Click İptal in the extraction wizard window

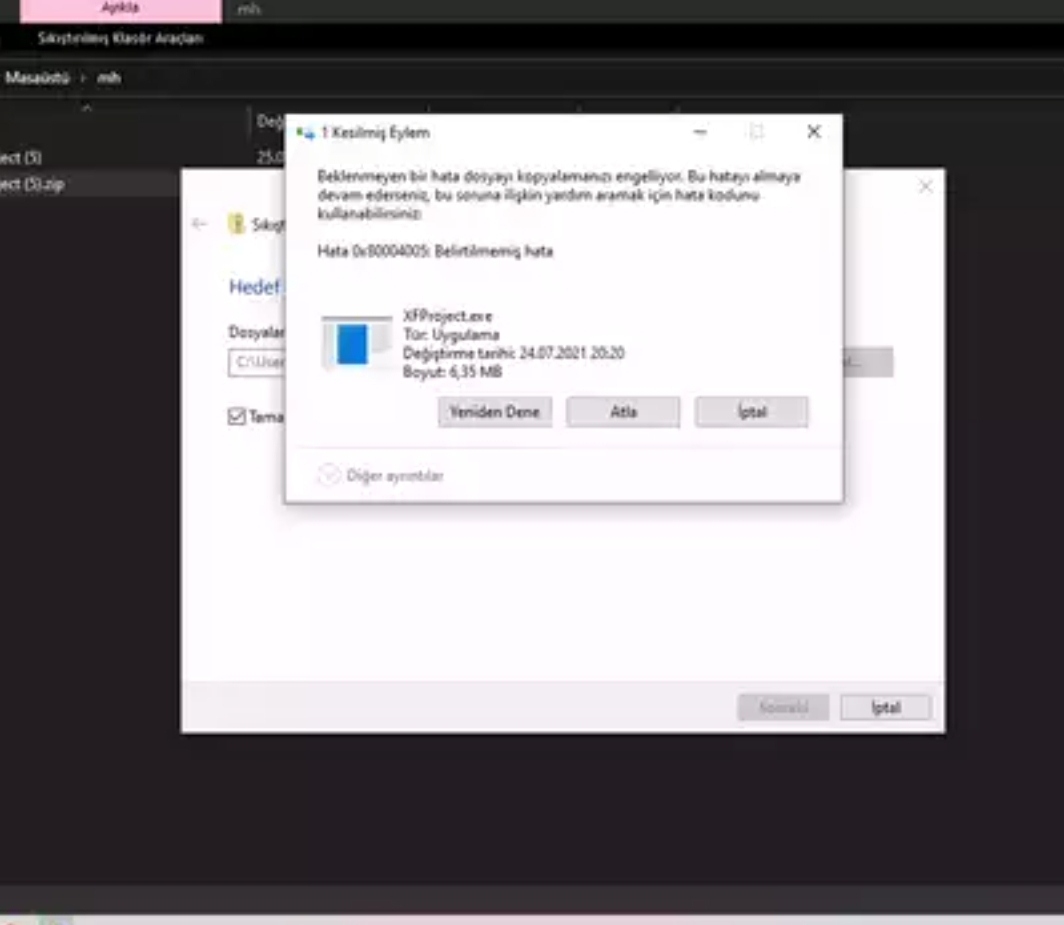(x=886, y=707)
